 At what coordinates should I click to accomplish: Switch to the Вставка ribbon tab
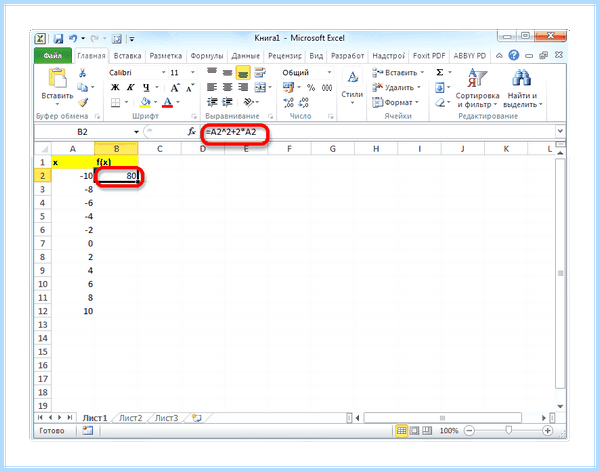(127, 56)
